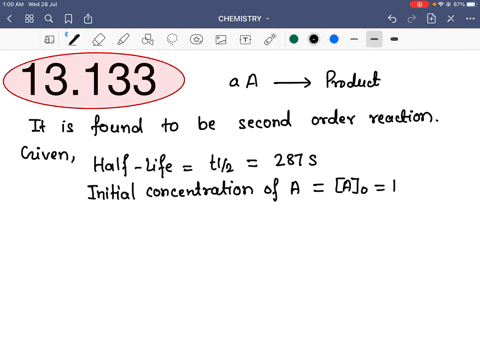Select the thinnest stroke width

click(x=354, y=39)
